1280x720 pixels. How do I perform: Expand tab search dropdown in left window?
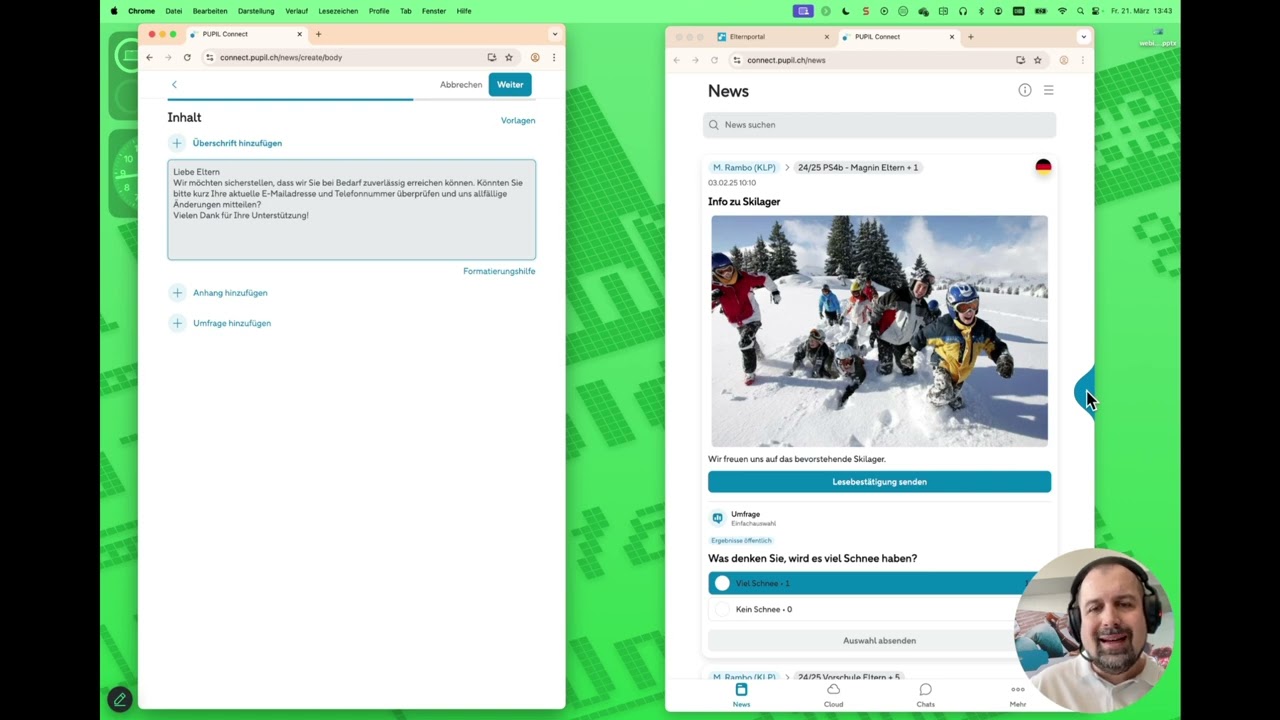click(555, 34)
